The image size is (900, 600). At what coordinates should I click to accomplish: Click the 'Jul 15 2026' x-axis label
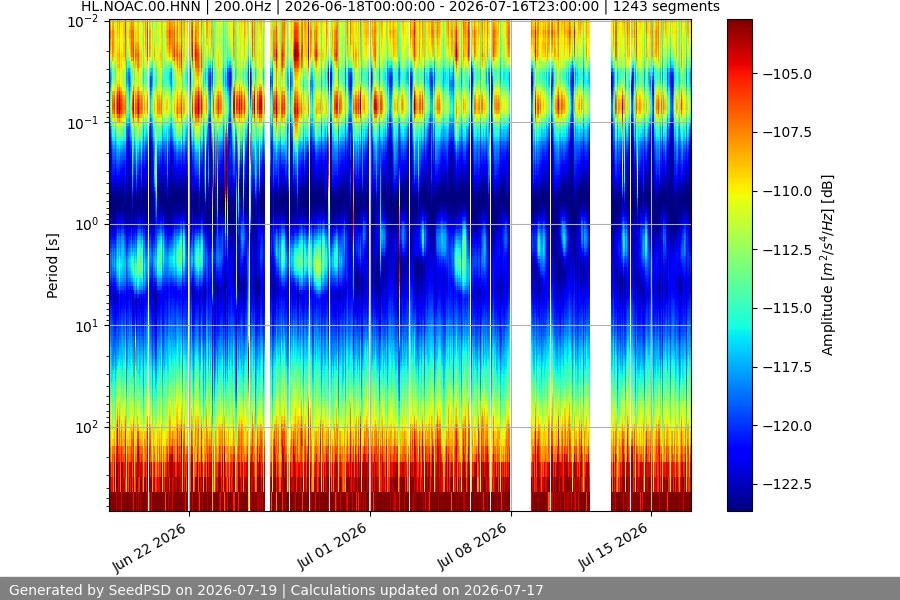pyautogui.click(x=613, y=547)
